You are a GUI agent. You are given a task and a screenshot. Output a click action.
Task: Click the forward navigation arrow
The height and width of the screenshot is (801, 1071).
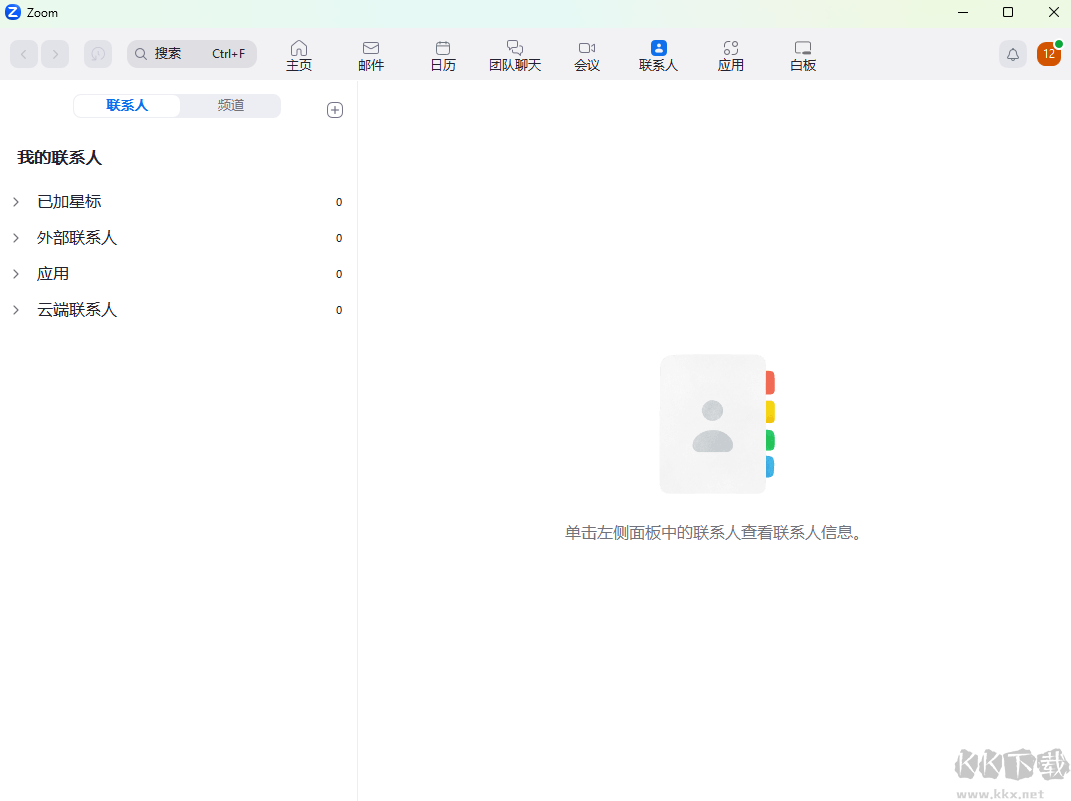tap(55, 54)
